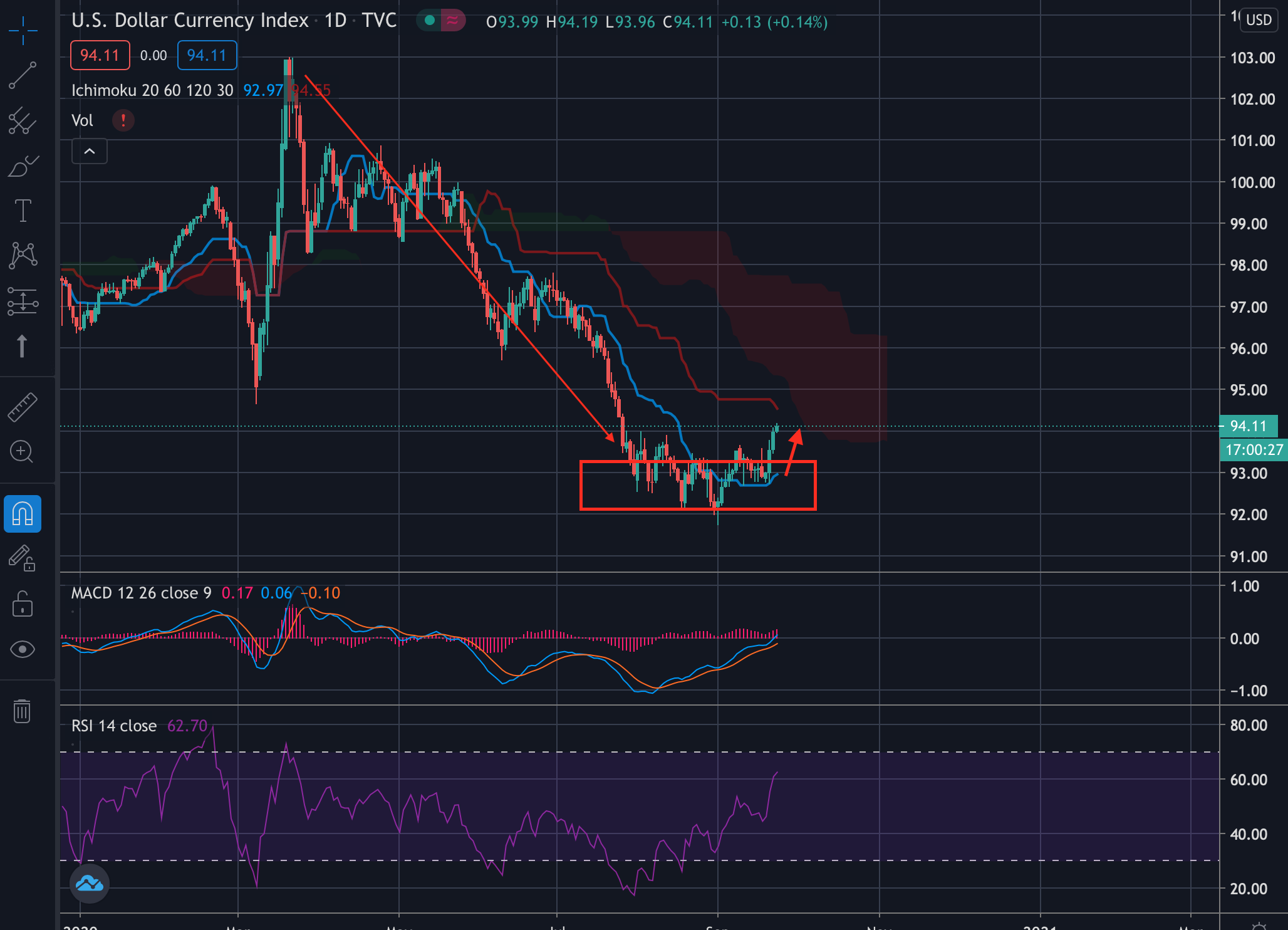Activate the zoom in tool
The image size is (1288, 930).
(x=23, y=451)
